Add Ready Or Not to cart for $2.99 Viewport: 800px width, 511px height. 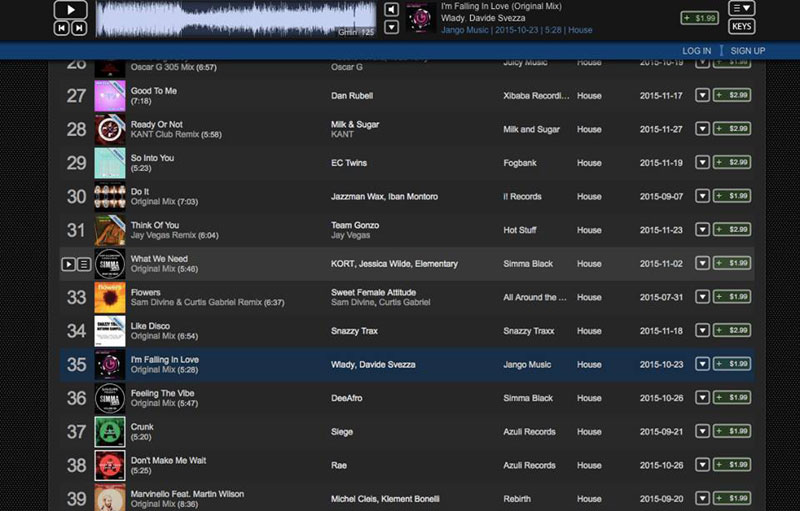(732, 129)
